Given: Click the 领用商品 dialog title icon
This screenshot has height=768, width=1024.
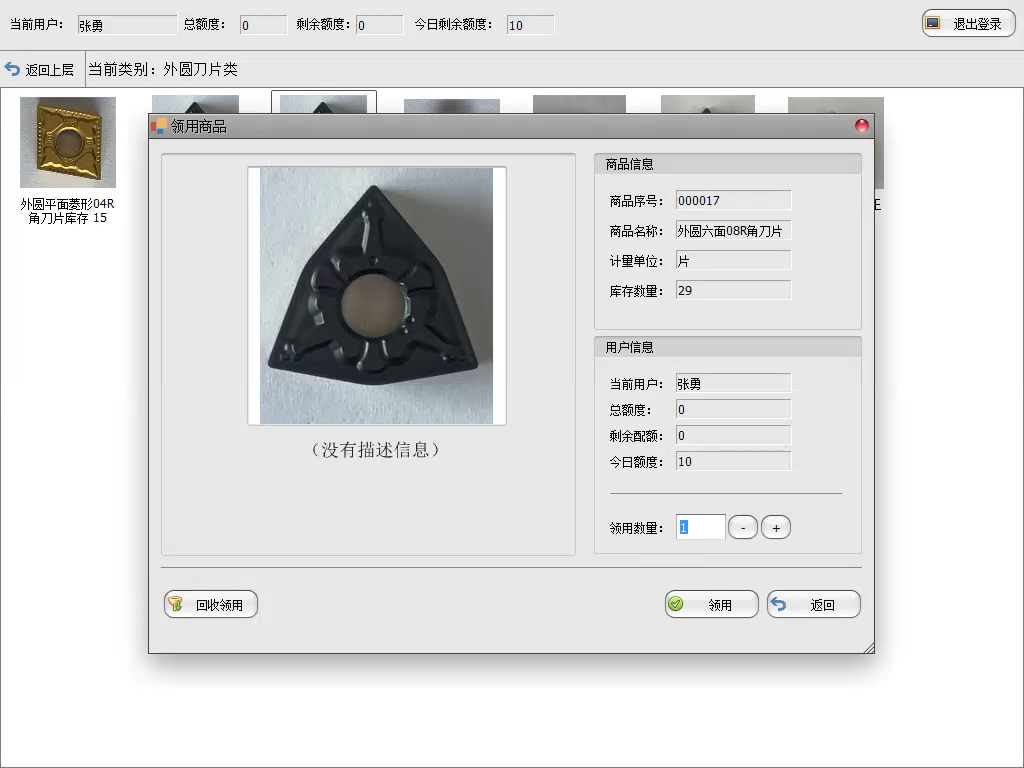Looking at the screenshot, I should point(159,126).
